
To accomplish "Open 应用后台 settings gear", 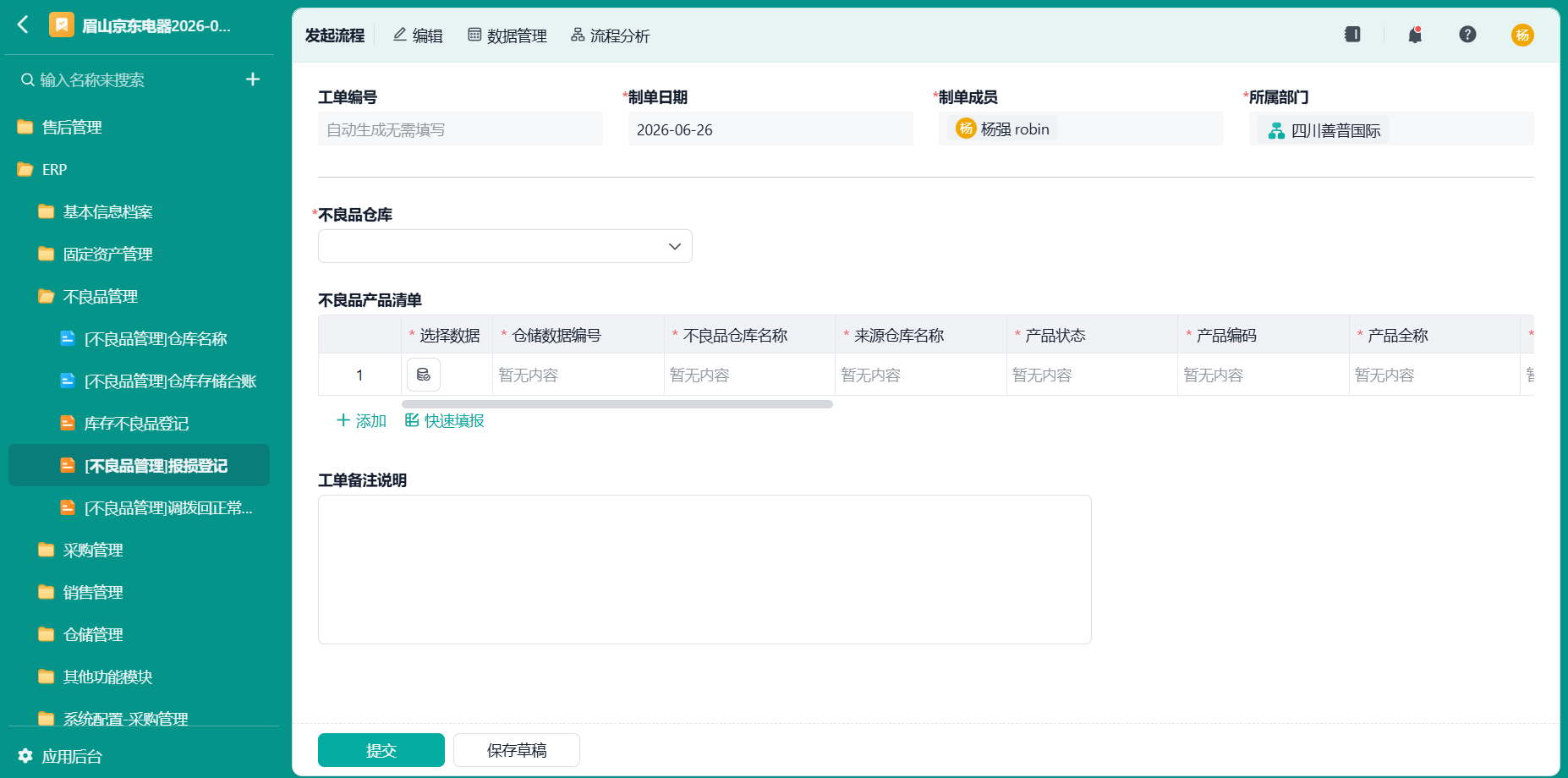I will (x=25, y=756).
